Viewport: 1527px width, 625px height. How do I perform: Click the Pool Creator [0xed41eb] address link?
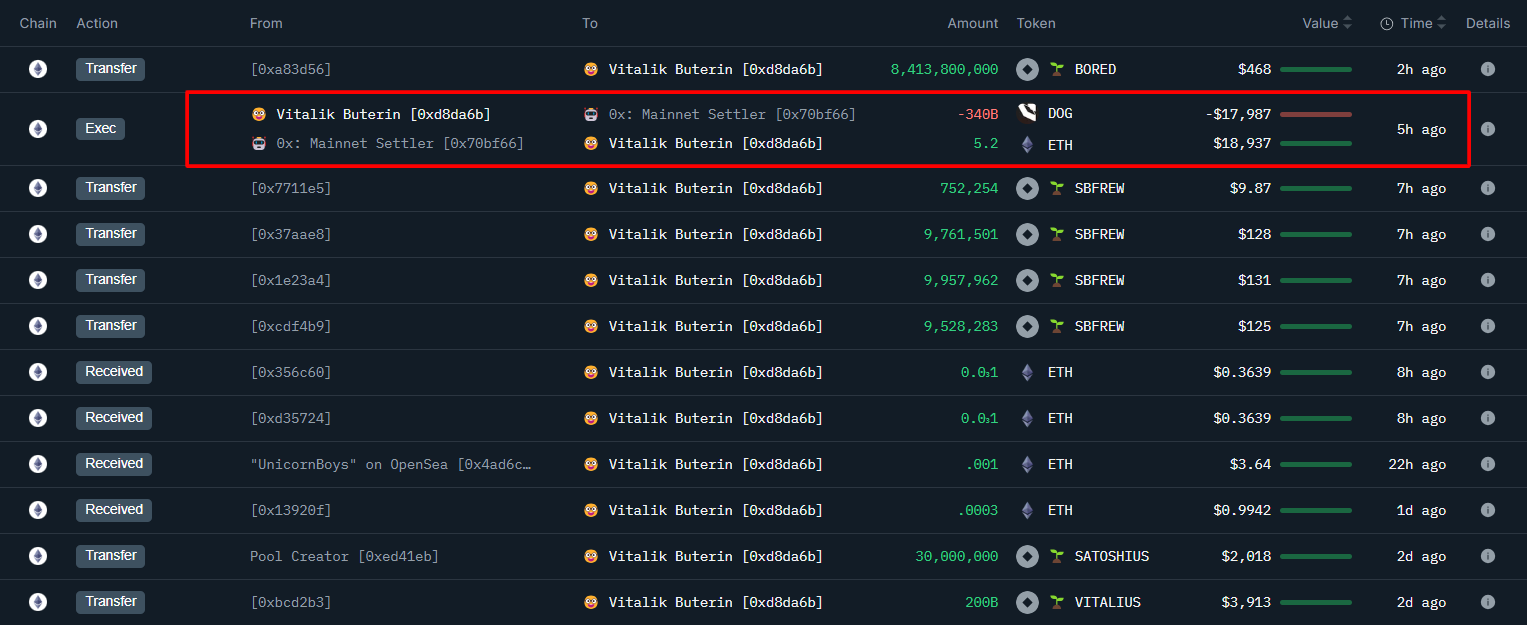click(x=345, y=556)
